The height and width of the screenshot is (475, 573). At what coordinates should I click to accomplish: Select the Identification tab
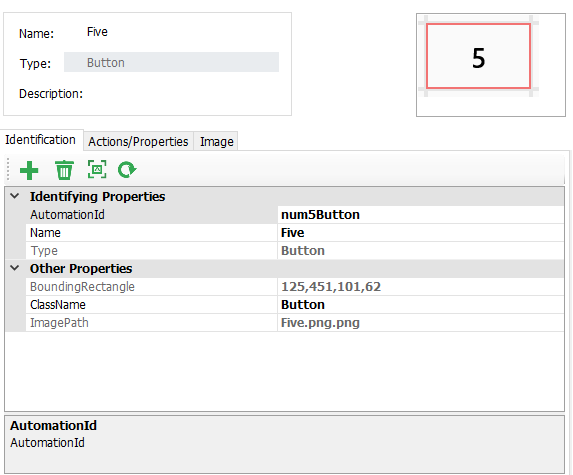[41, 140]
